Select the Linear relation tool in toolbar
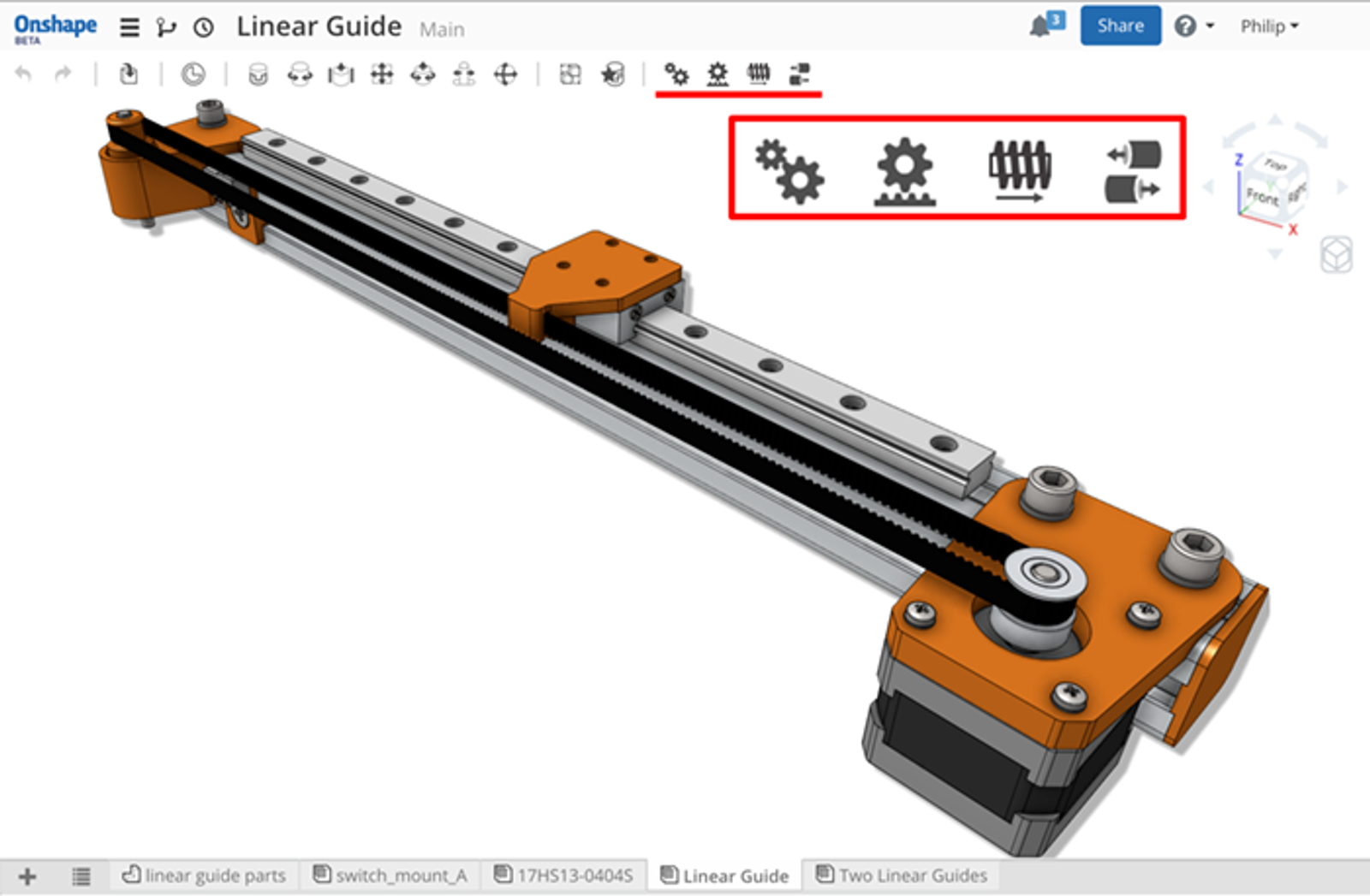The image size is (1370, 896). tap(799, 74)
